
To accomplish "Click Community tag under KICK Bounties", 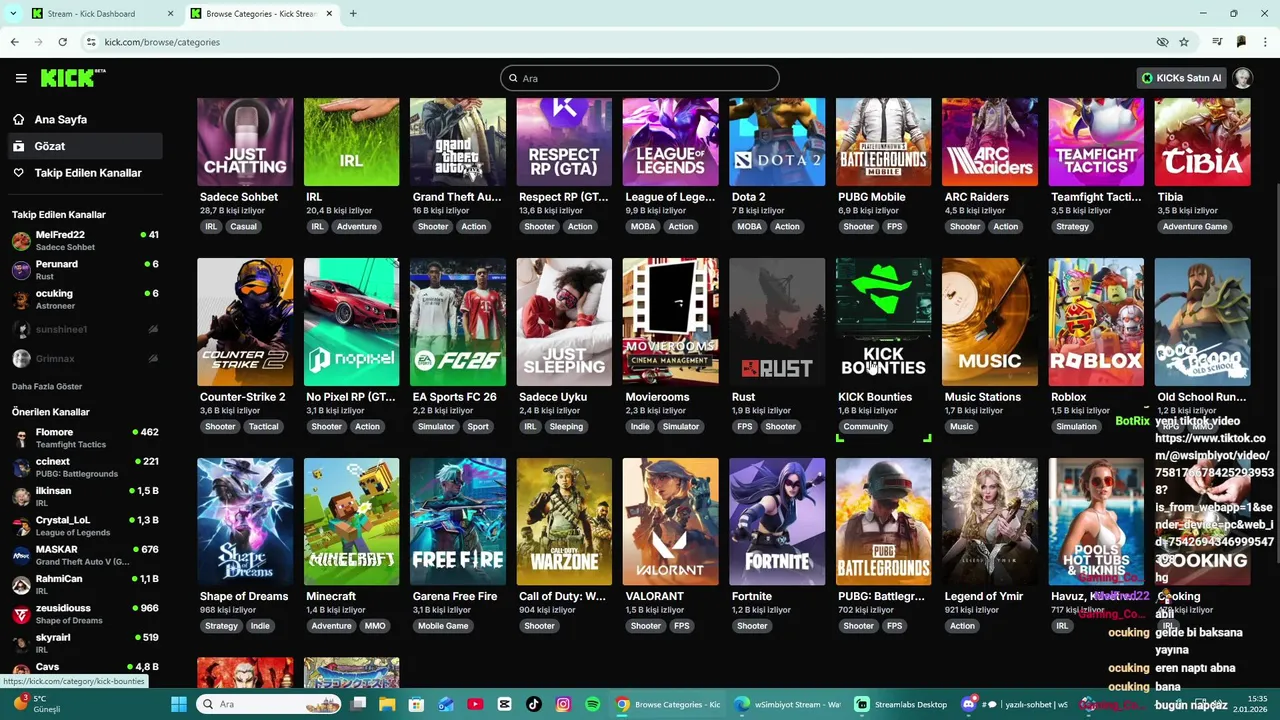I will (x=865, y=427).
